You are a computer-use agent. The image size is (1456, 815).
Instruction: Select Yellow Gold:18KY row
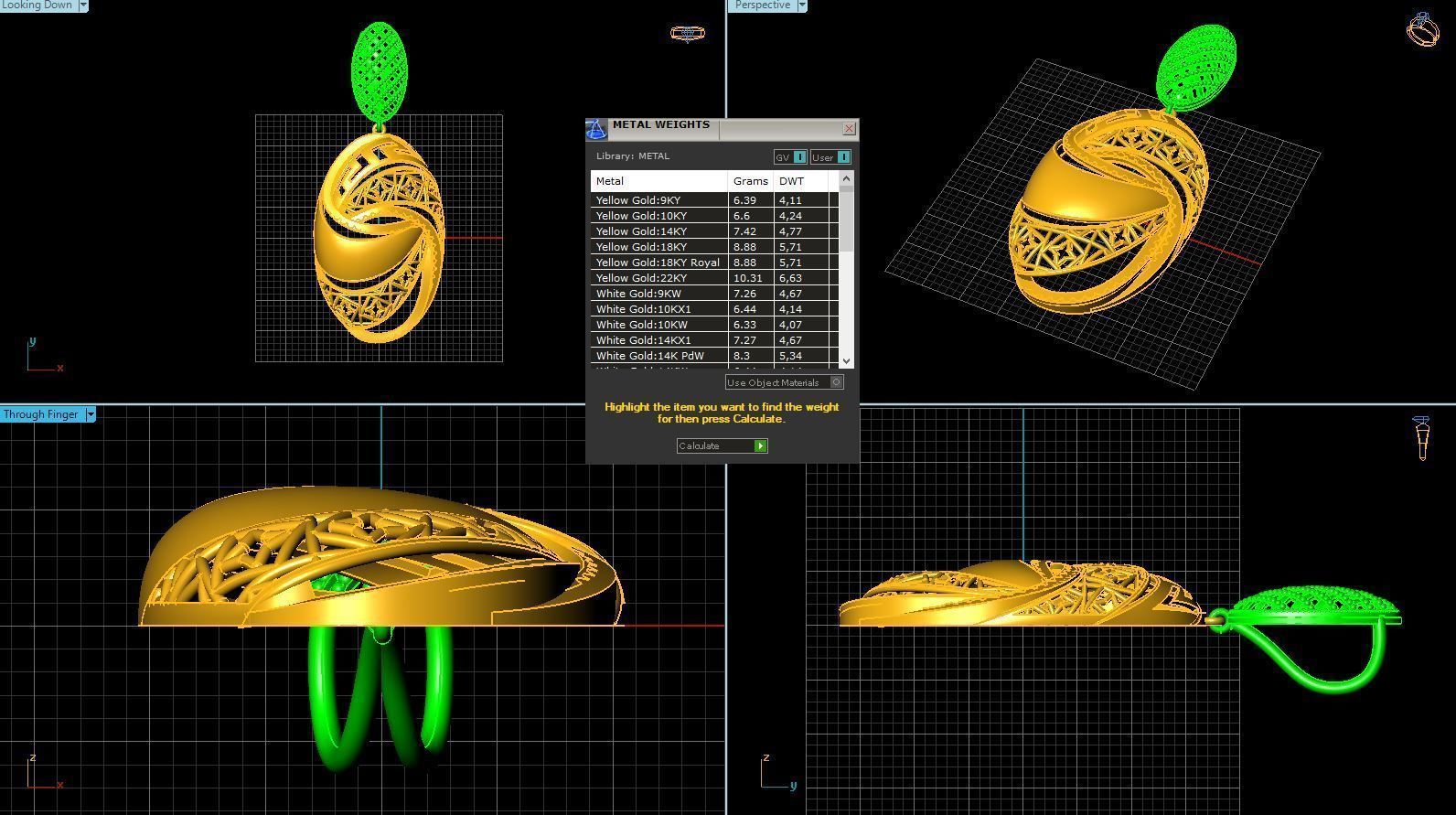[x=714, y=247]
